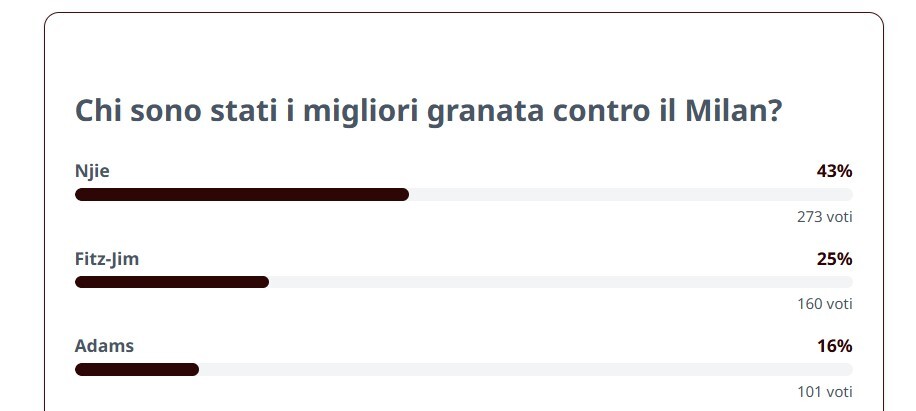Click the grey unfilled part of Adams' bar
The image size is (916, 411).
pos(526,370)
